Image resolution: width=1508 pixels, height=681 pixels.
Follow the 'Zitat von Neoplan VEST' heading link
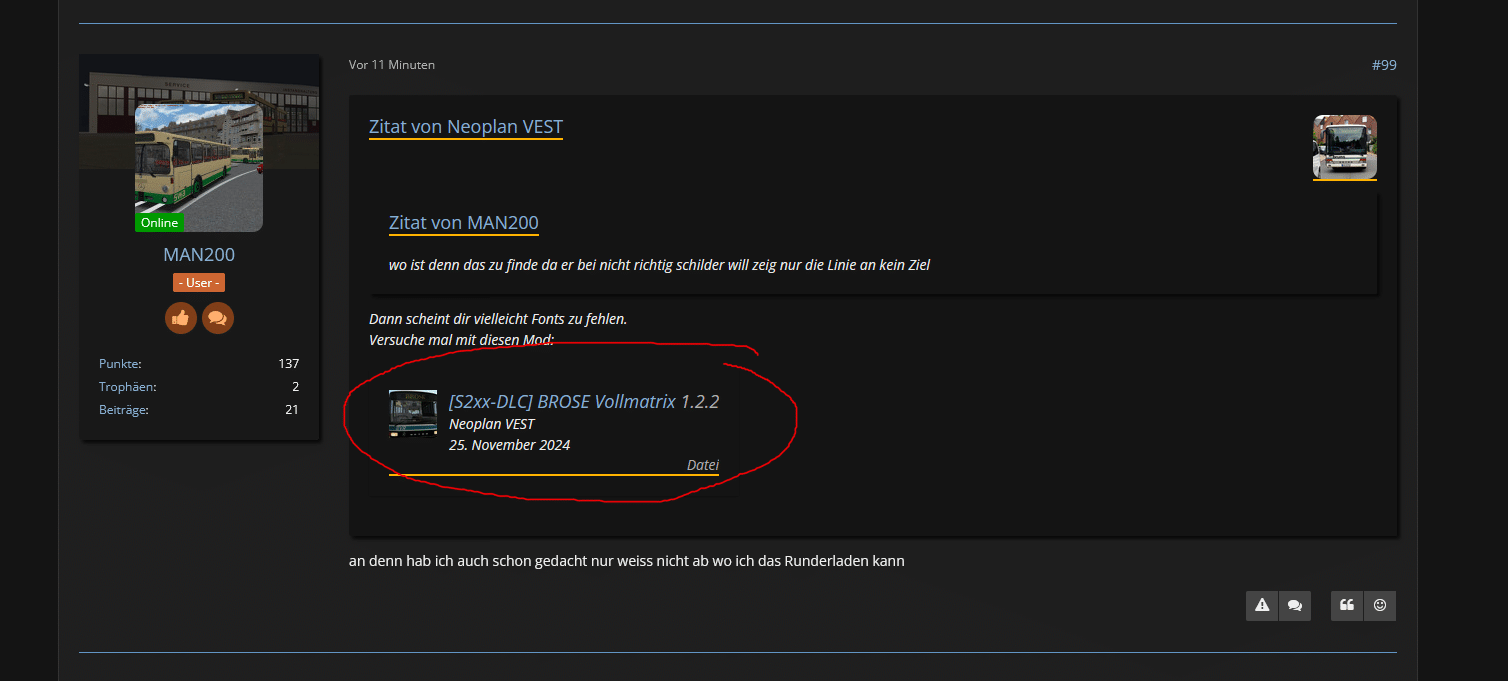[x=466, y=127]
